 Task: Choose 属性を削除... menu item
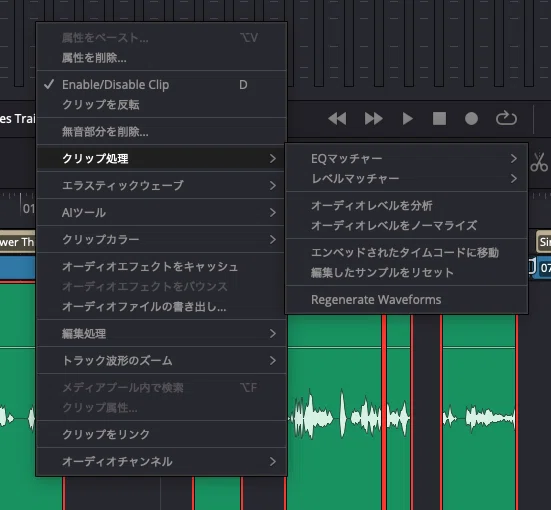point(162,58)
